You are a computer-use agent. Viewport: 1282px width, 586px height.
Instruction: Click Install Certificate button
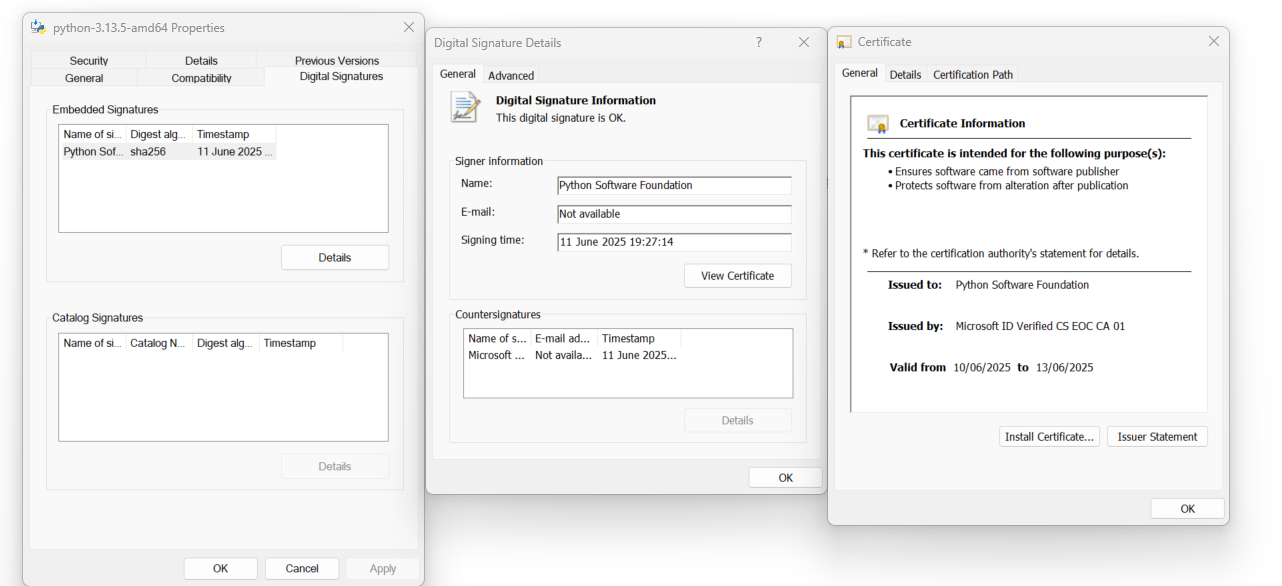(1049, 437)
